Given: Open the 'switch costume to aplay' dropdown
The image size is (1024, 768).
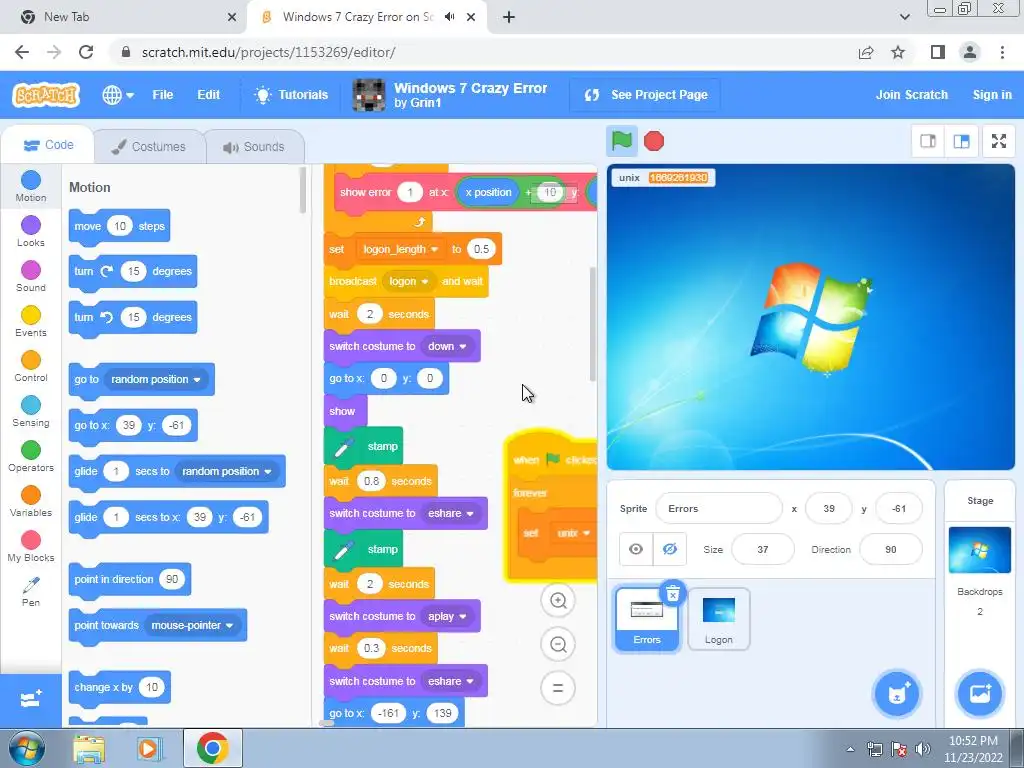Looking at the screenshot, I should pyautogui.click(x=447, y=616).
